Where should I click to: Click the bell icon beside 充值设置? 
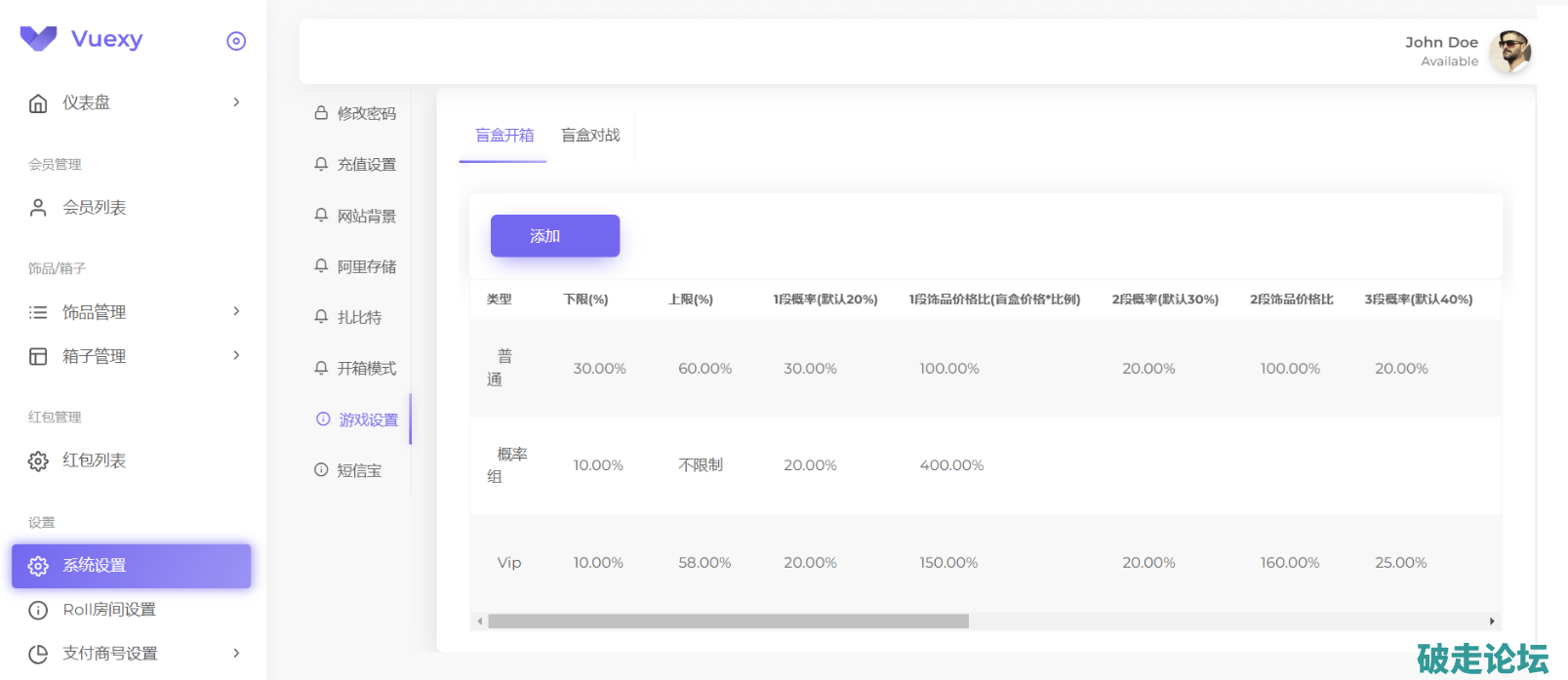pyautogui.click(x=321, y=164)
